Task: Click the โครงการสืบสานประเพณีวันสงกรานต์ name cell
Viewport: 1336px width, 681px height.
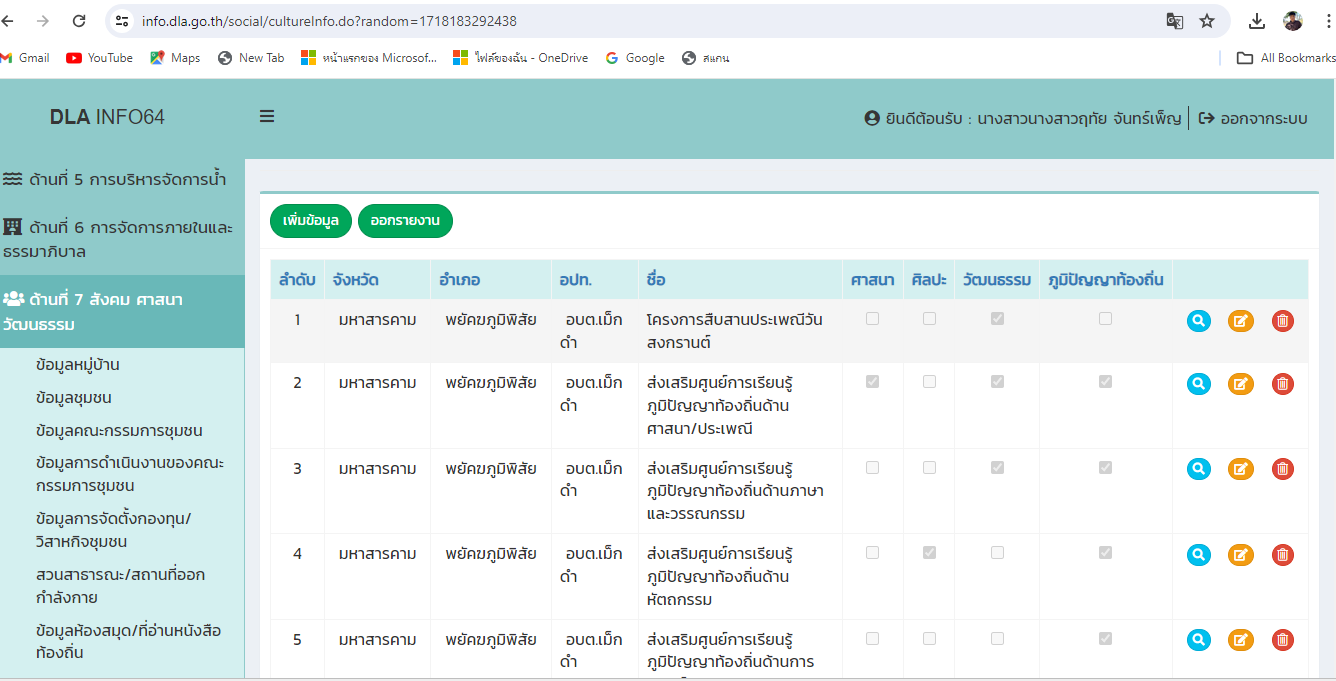Action: (x=740, y=331)
